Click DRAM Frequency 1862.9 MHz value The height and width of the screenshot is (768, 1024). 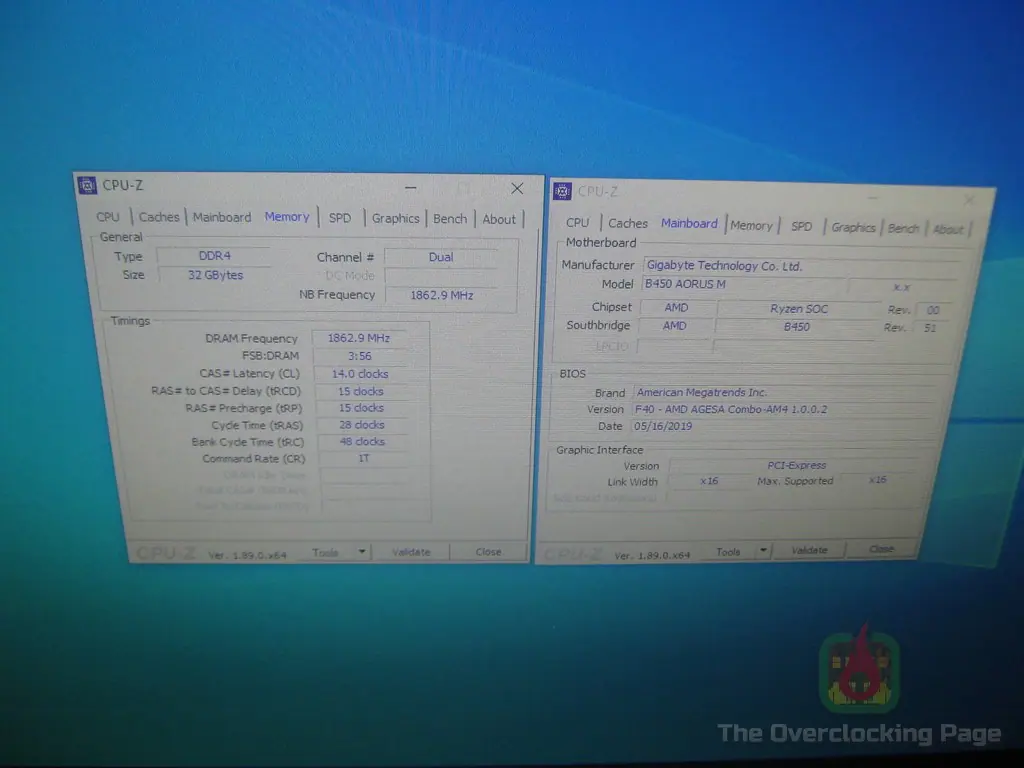(x=359, y=338)
